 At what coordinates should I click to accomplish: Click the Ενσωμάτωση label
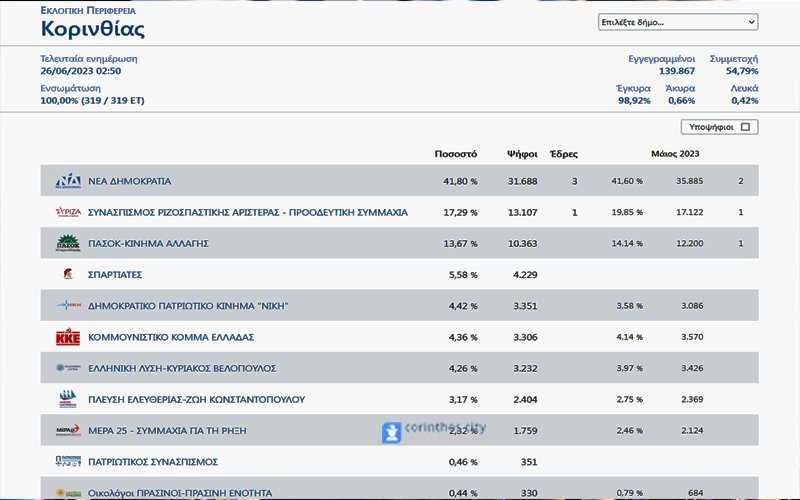(70, 88)
